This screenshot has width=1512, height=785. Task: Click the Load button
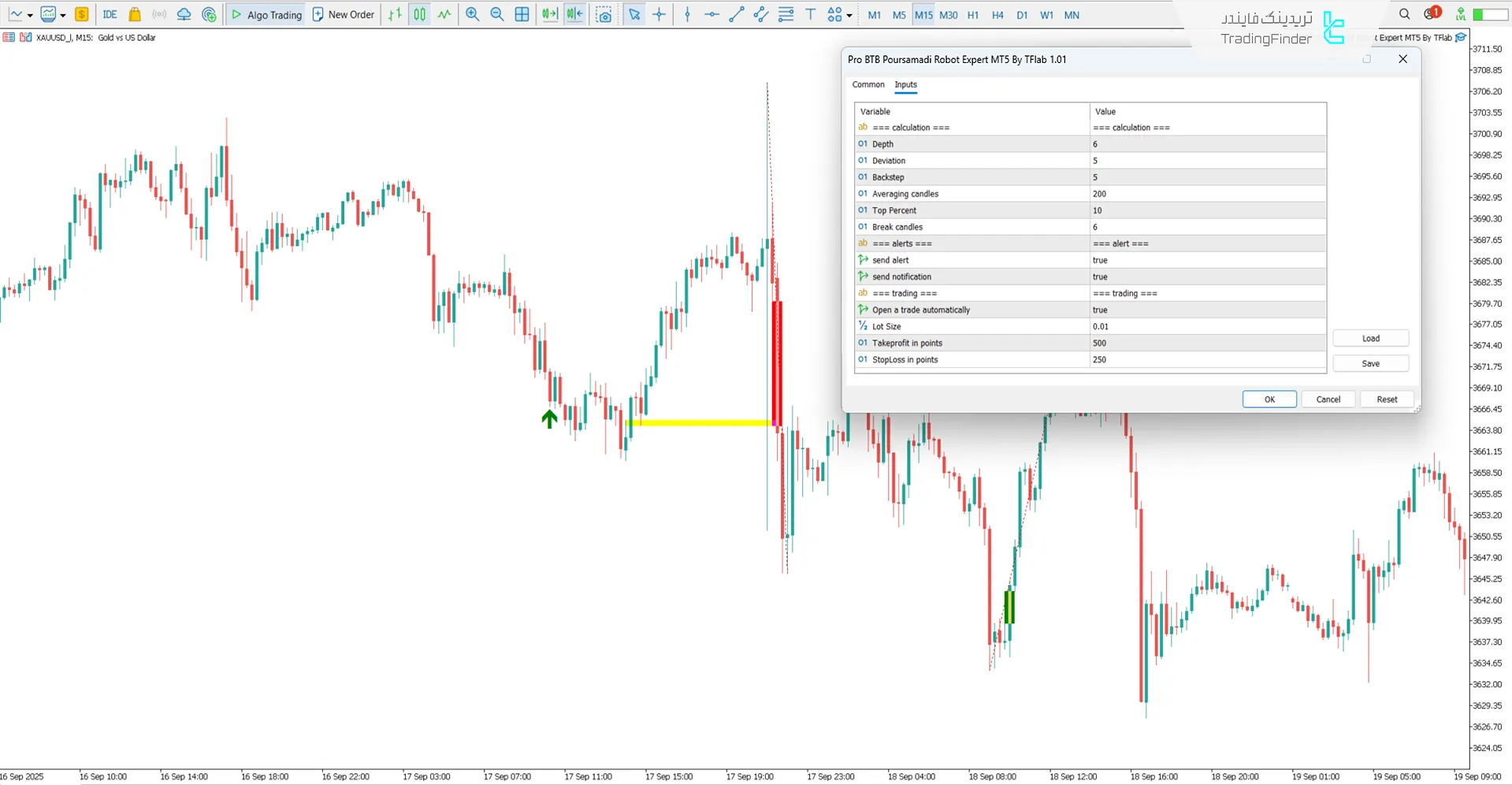point(1370,338)
